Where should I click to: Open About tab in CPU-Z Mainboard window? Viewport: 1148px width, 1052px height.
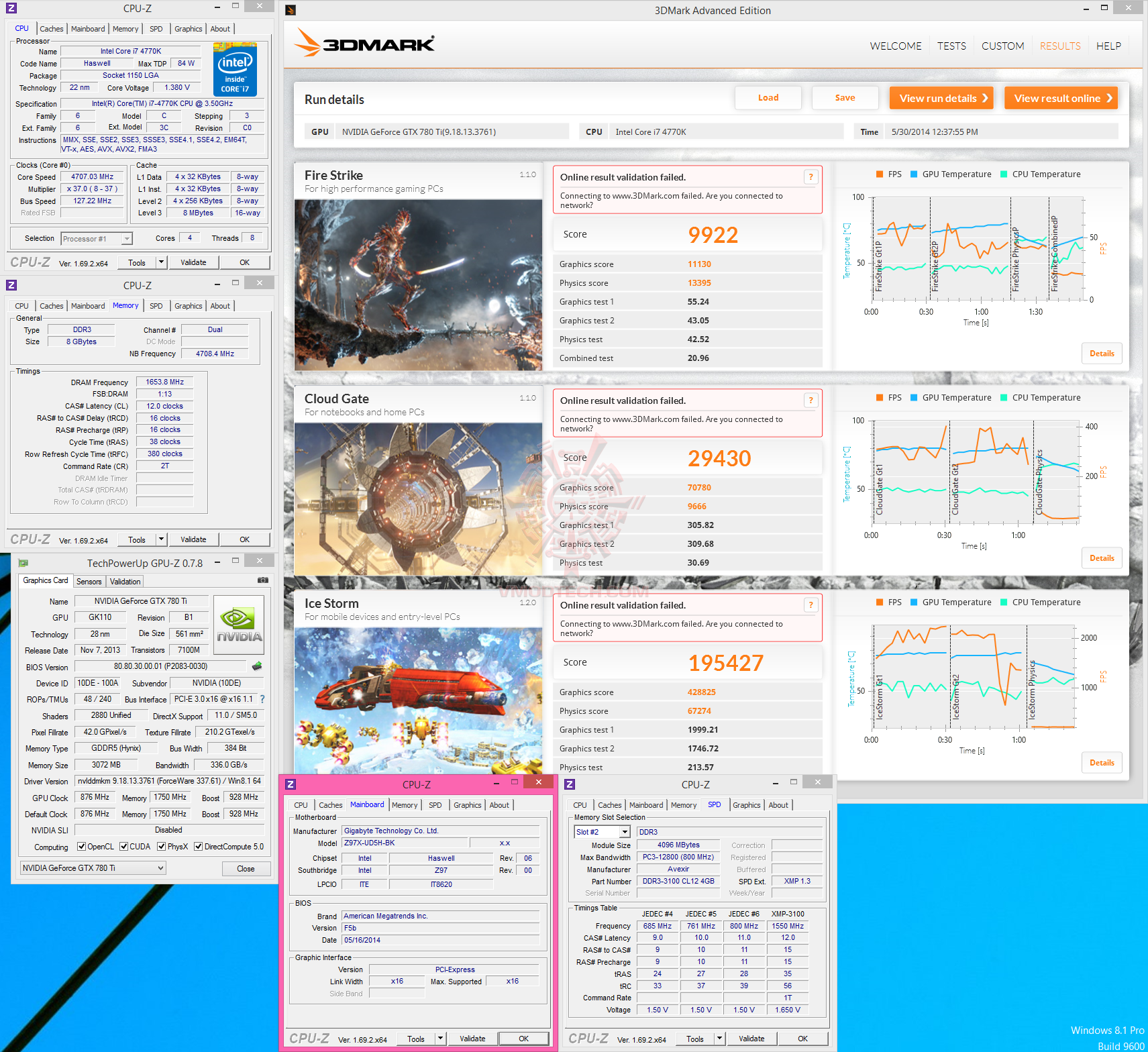[x=499, y=805]
